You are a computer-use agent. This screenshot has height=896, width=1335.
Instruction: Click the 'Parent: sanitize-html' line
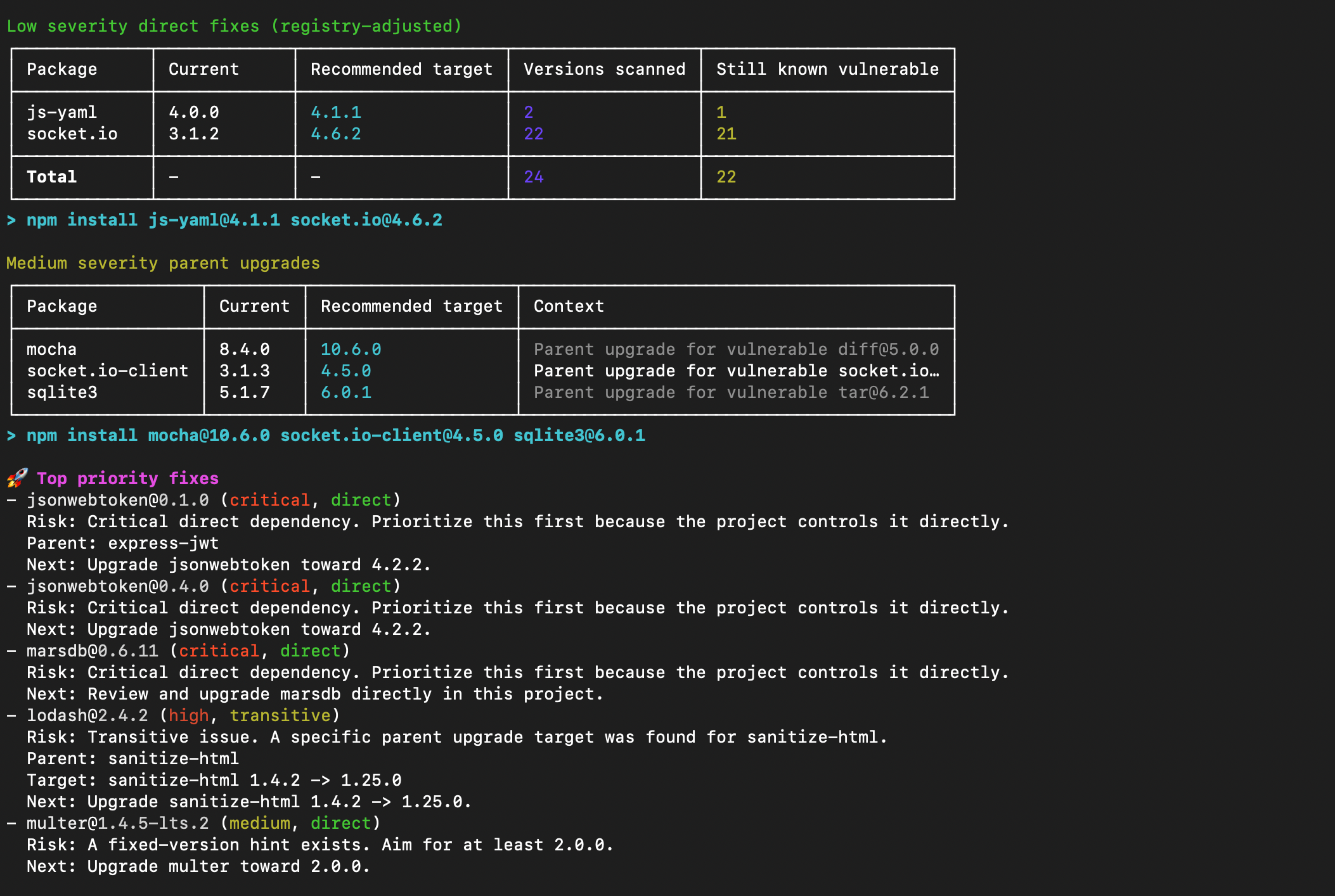coord(133,758)
